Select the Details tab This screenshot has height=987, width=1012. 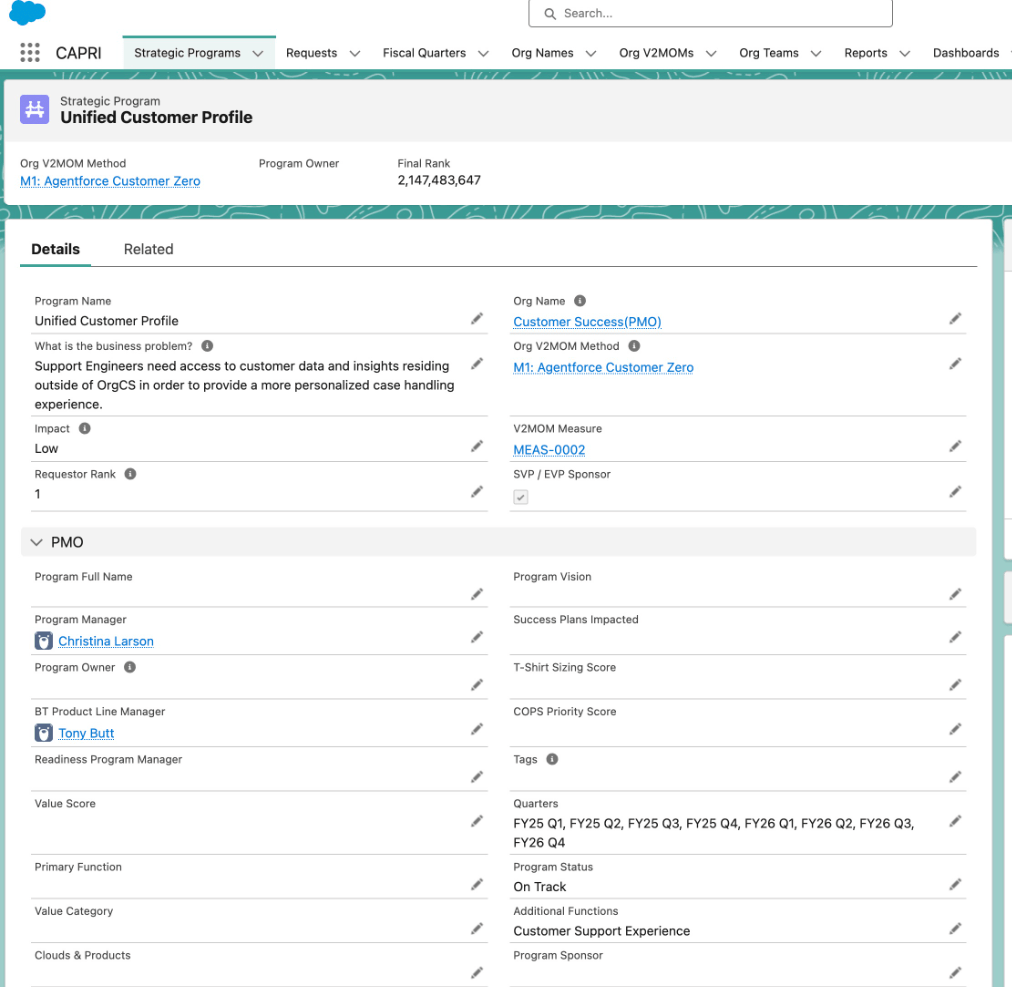click(x=56, y=249)
